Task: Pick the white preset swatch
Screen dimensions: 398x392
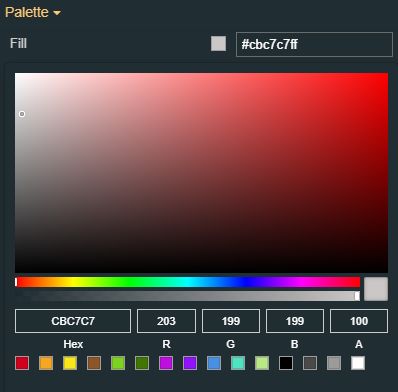Action: pos(358,363)
